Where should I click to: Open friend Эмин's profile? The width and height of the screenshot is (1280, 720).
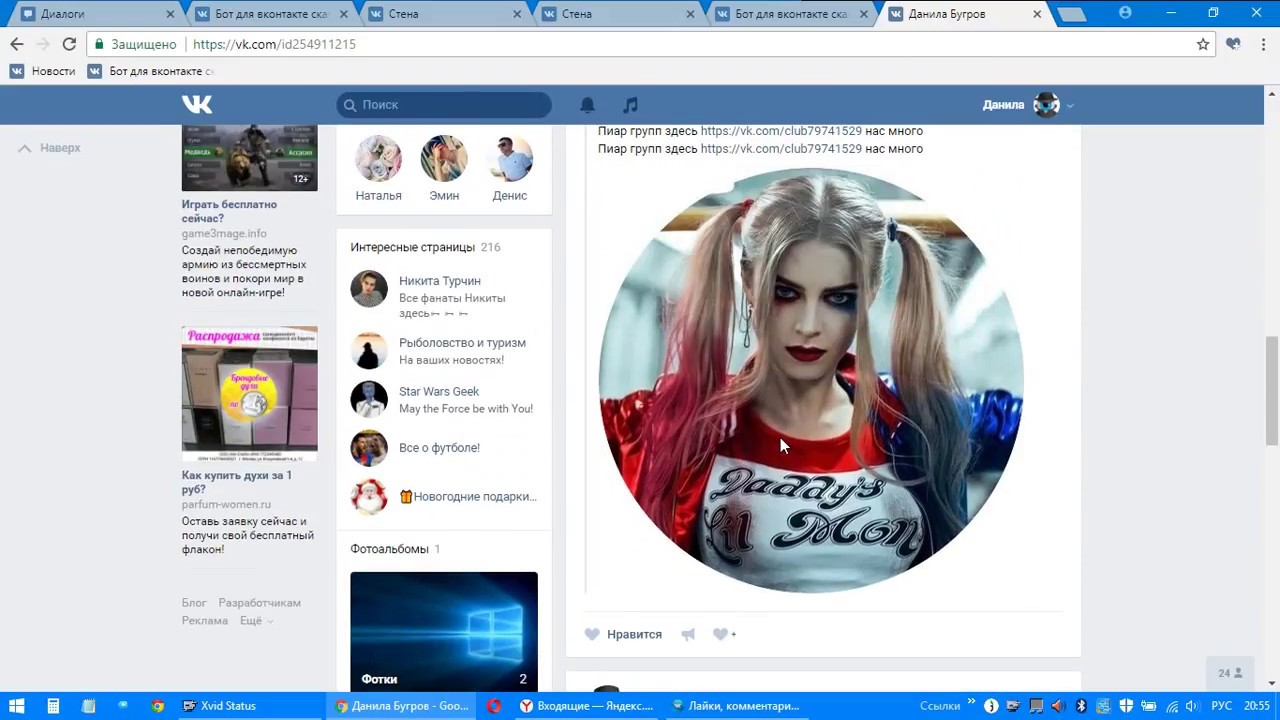click(x=444, y=168)
